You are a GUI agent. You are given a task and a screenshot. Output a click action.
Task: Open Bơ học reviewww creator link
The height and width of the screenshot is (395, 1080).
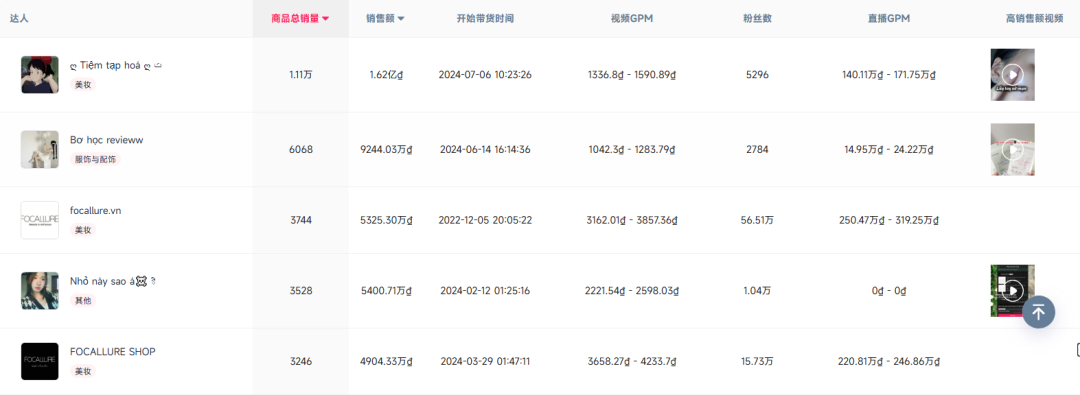107,140
